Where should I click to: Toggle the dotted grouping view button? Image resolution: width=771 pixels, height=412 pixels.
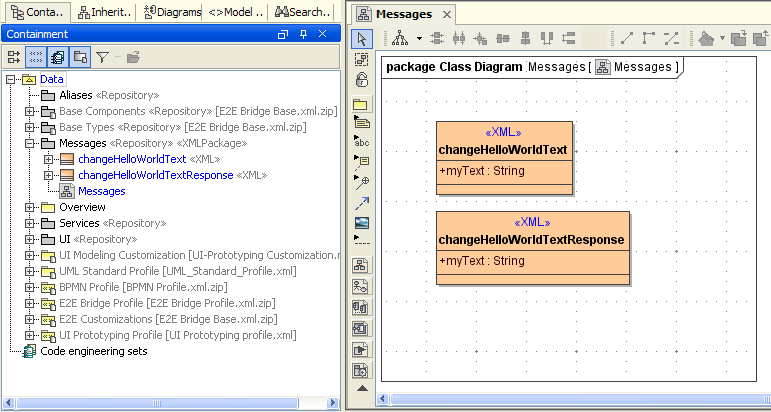[36, 57]
